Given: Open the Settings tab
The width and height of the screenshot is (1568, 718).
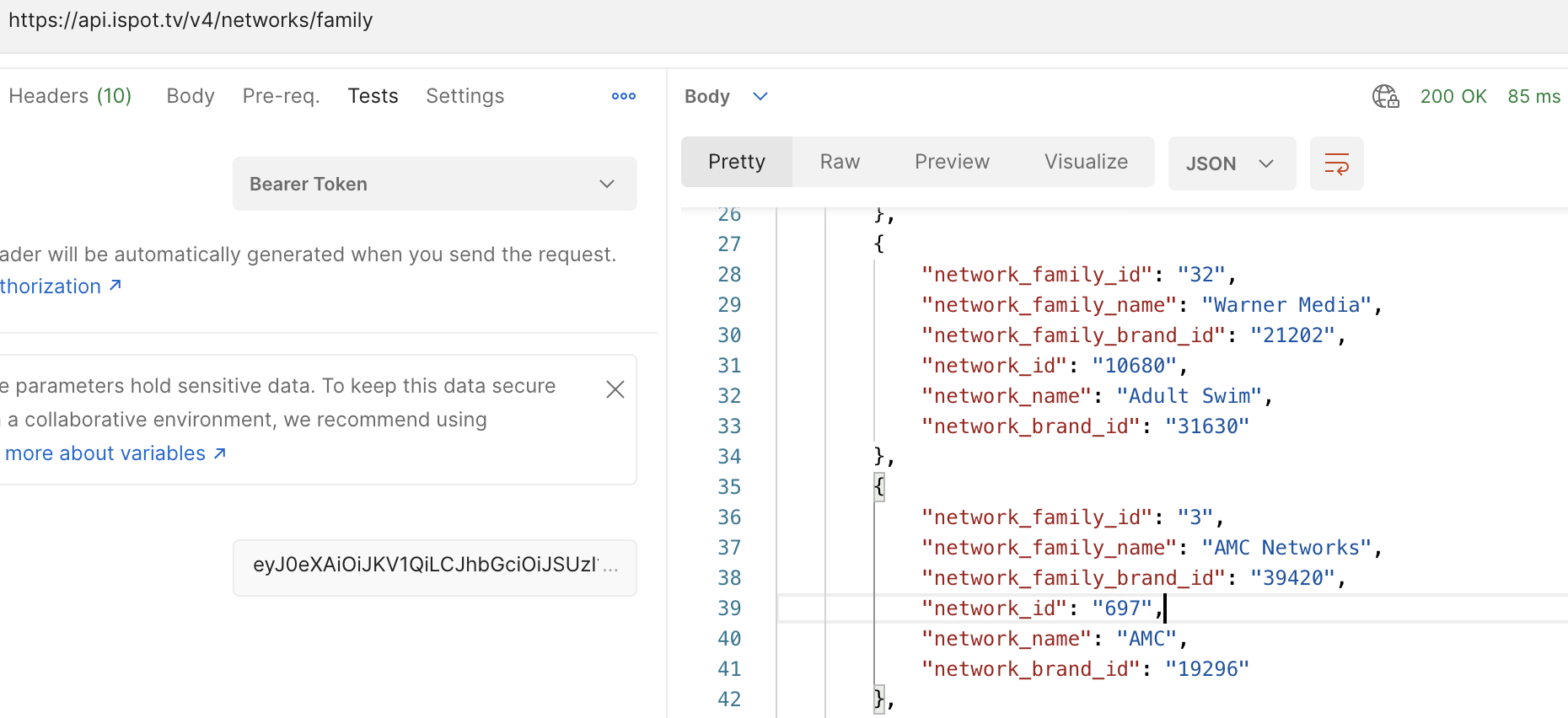Looking at the screenshot, I should click(464, 96).
